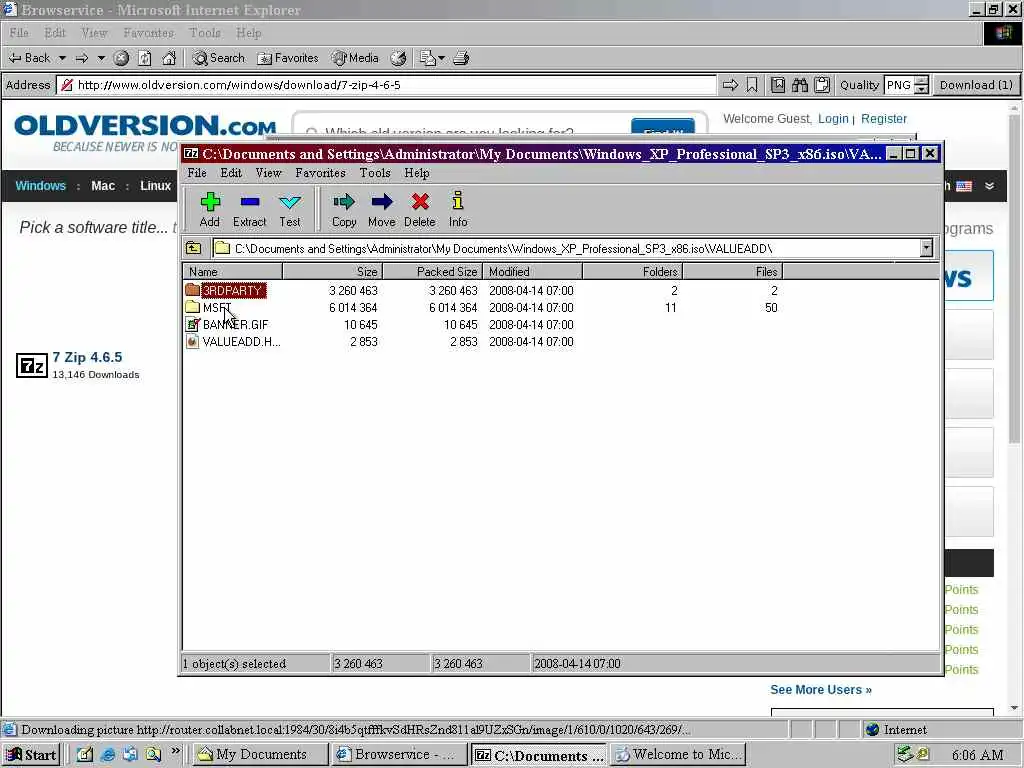
Task: Click the Login link
Action: tap(833, 119)
